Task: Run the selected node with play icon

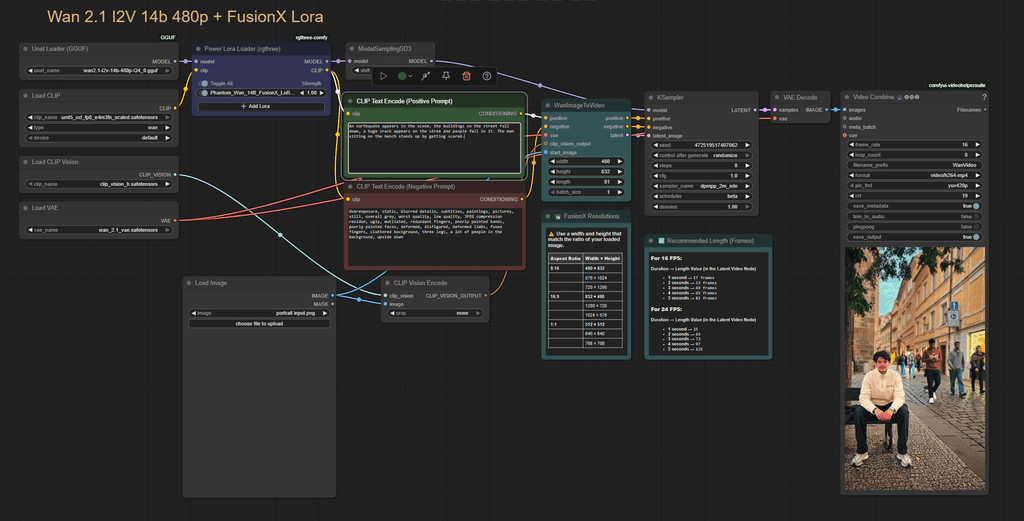Action: pos(383,76)
